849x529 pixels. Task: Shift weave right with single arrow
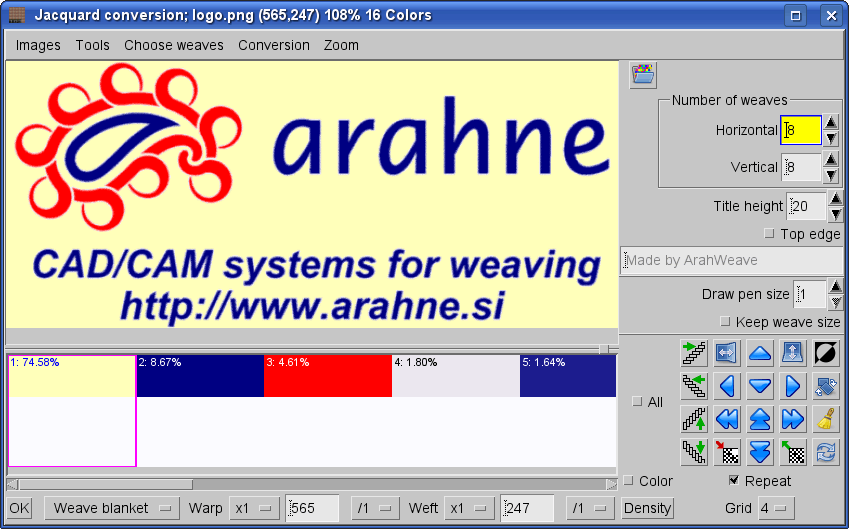click(793, 387)
